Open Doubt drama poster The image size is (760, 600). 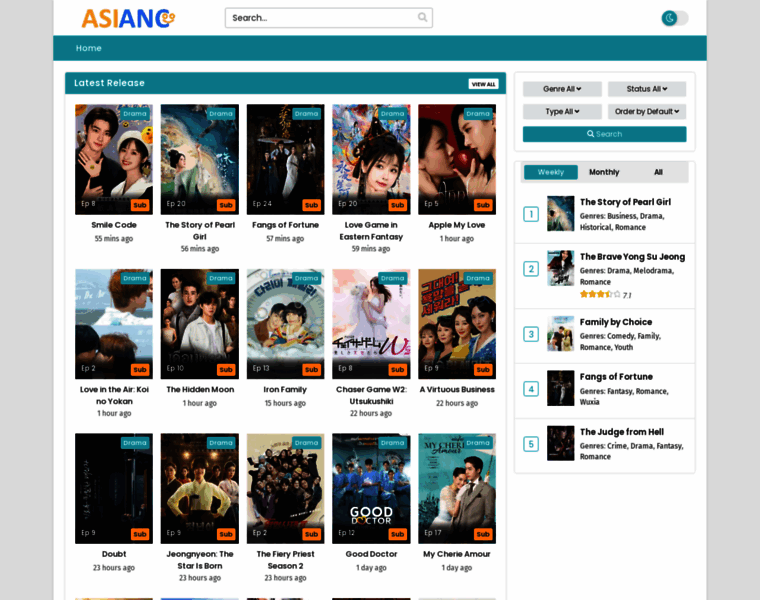pyautogui.click(x=114, y=489)
